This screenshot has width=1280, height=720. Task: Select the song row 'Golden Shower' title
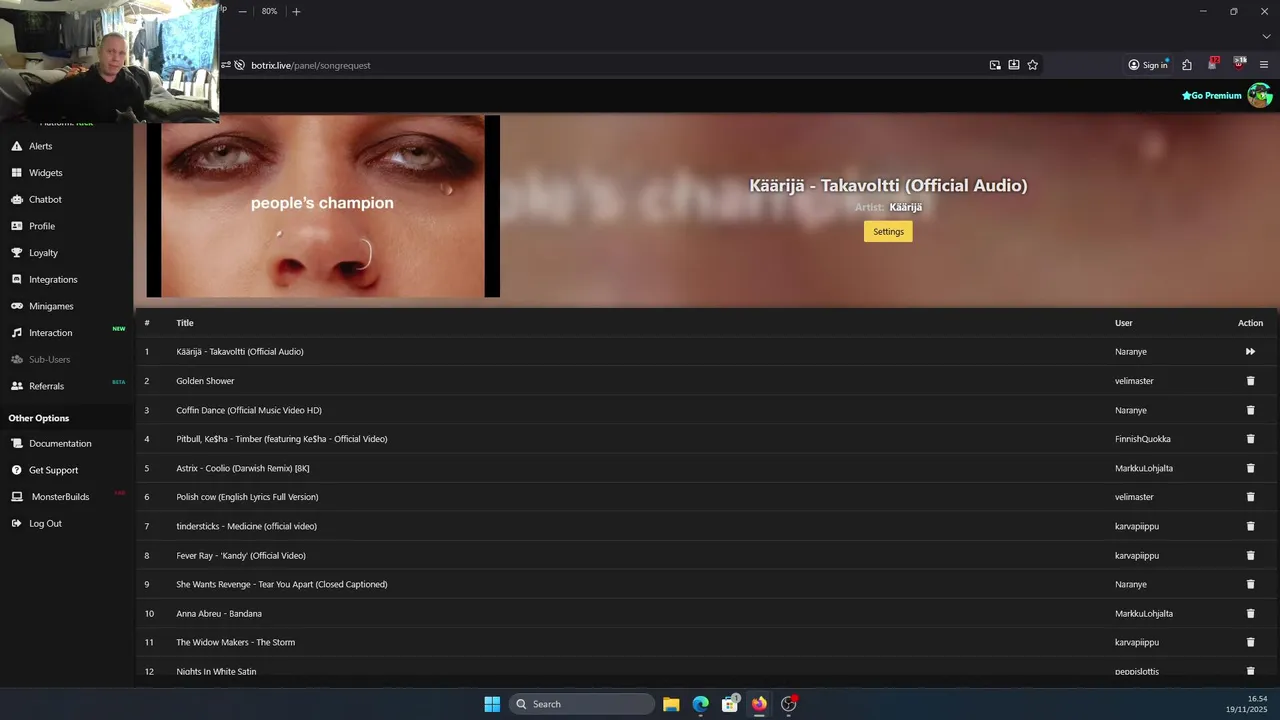(205, 381)
